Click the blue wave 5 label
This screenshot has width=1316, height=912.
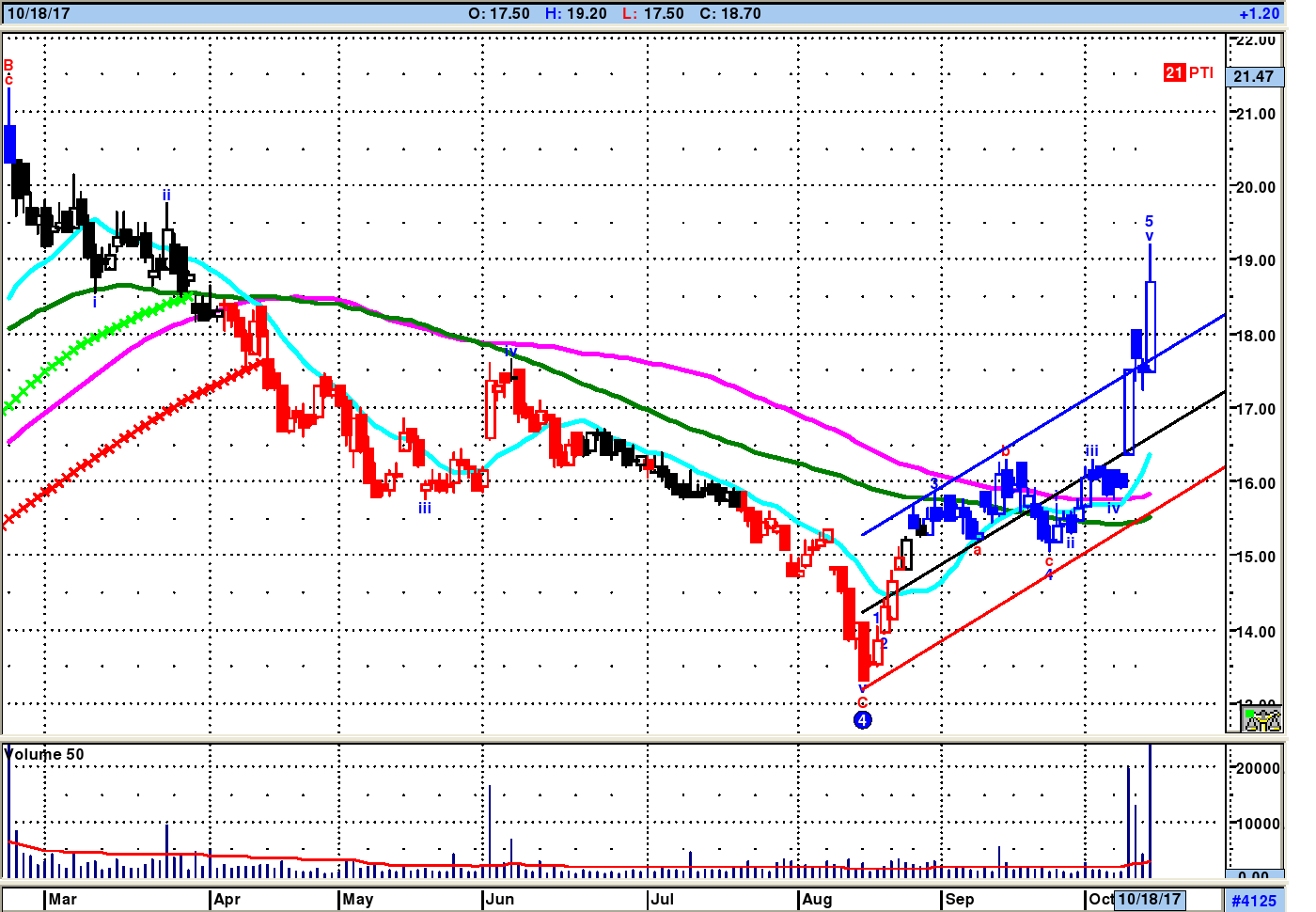1149,222
